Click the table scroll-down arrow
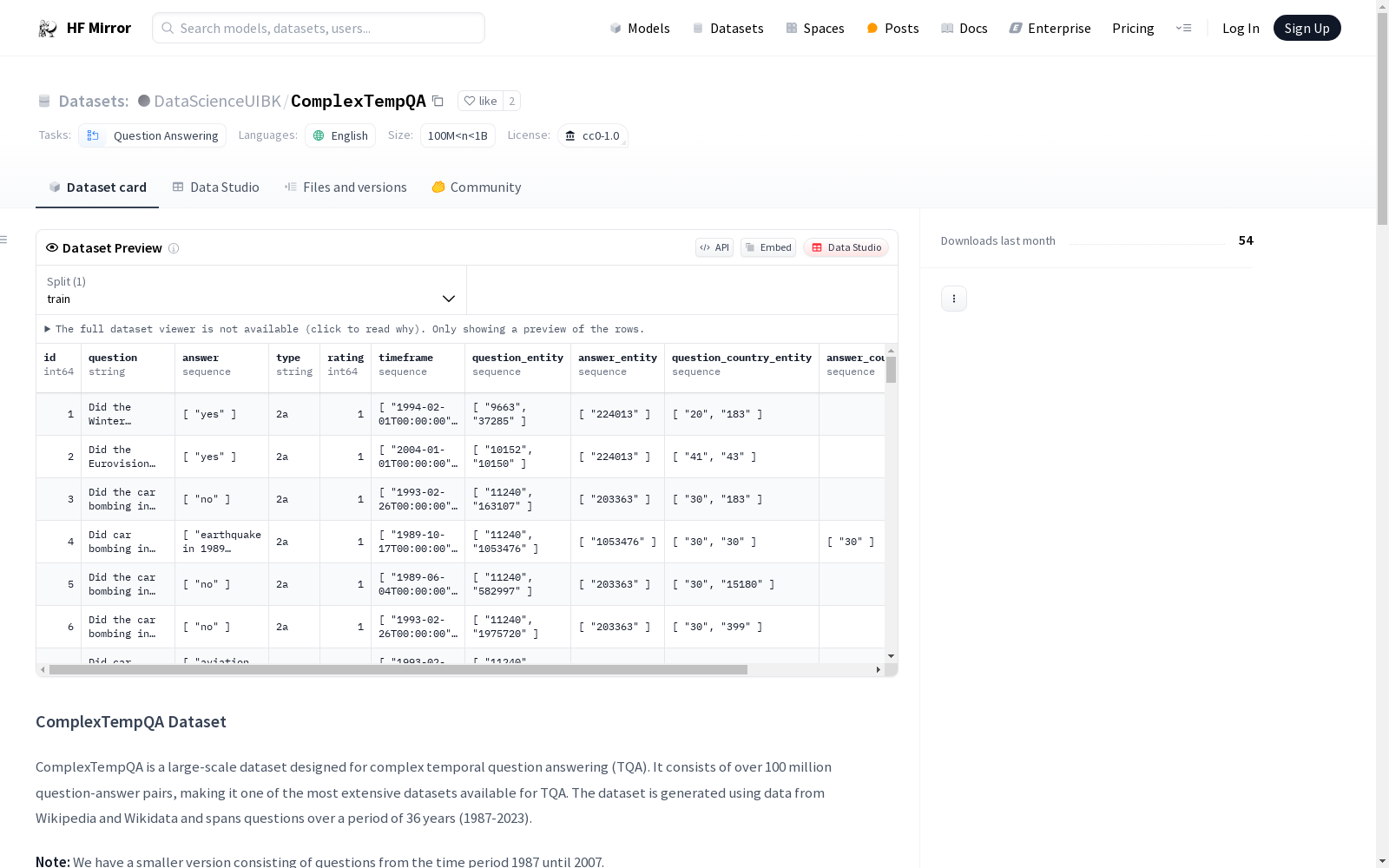This screenshot has width=1389, height=868. click(891, 656)
